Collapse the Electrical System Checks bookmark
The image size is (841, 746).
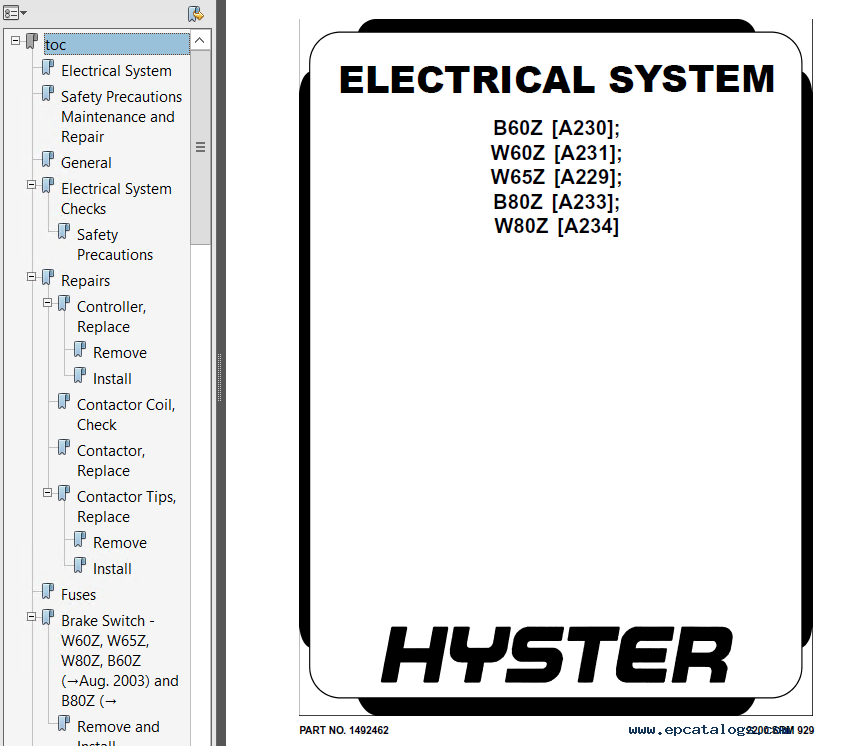(32, 184)
